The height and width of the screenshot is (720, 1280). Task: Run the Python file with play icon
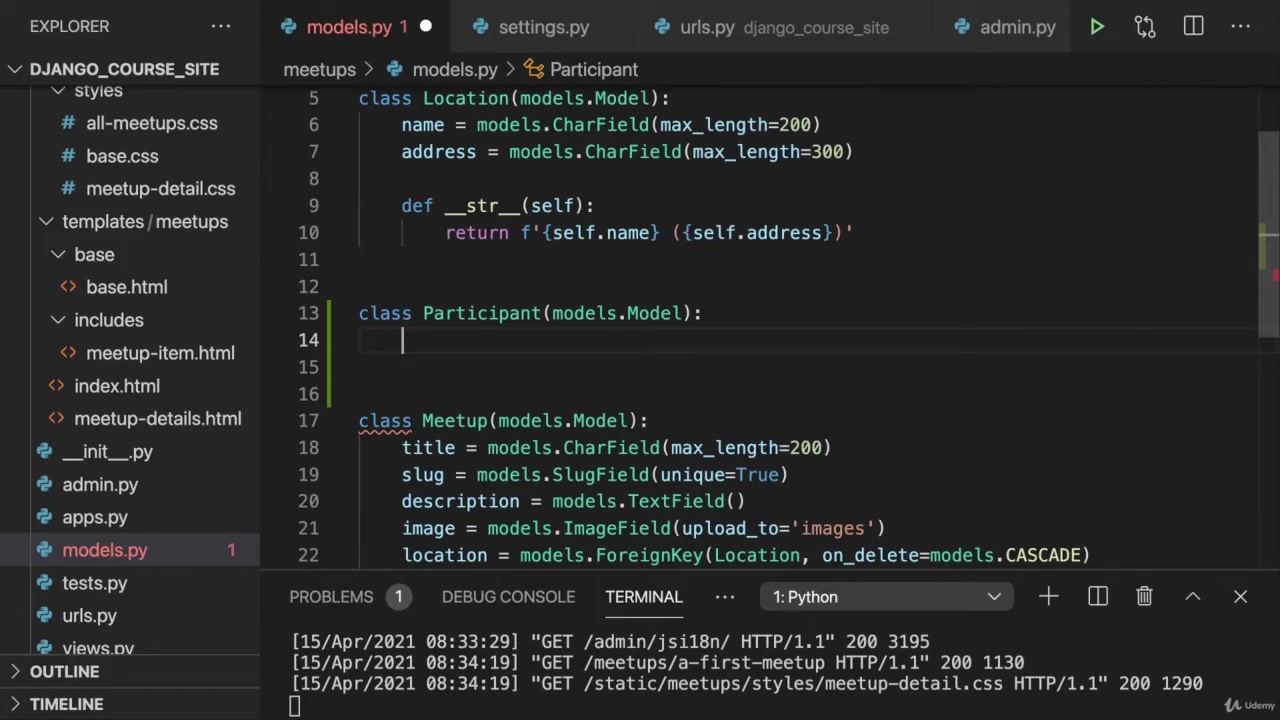click(1097, 27)
